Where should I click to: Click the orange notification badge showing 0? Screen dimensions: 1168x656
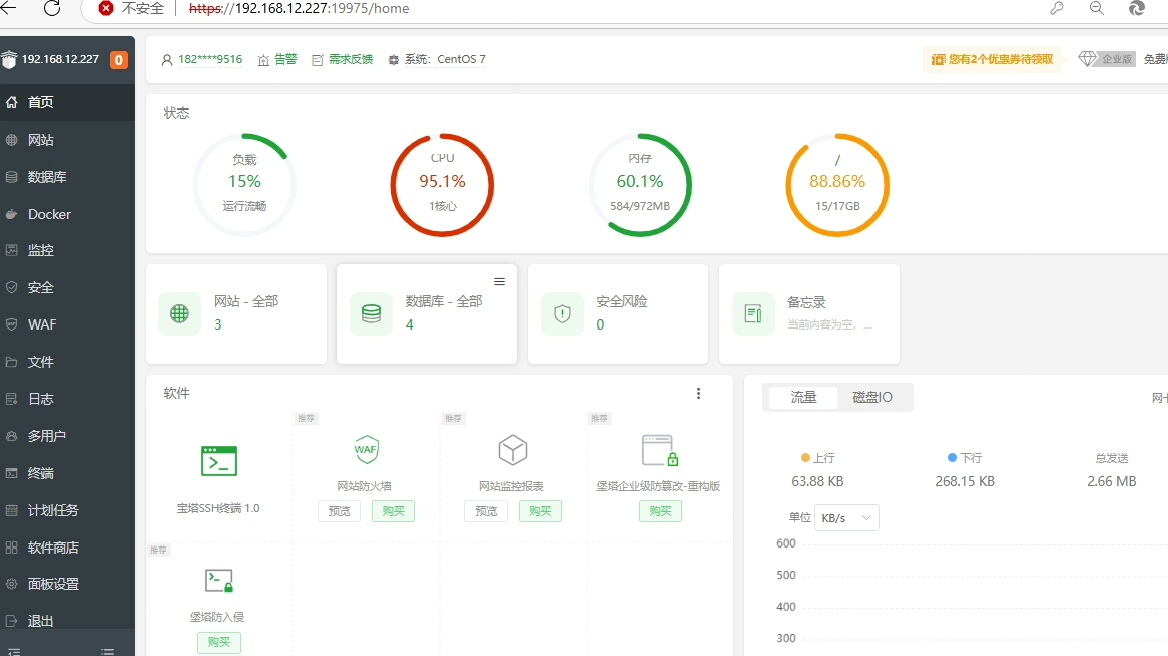point(118,60)
